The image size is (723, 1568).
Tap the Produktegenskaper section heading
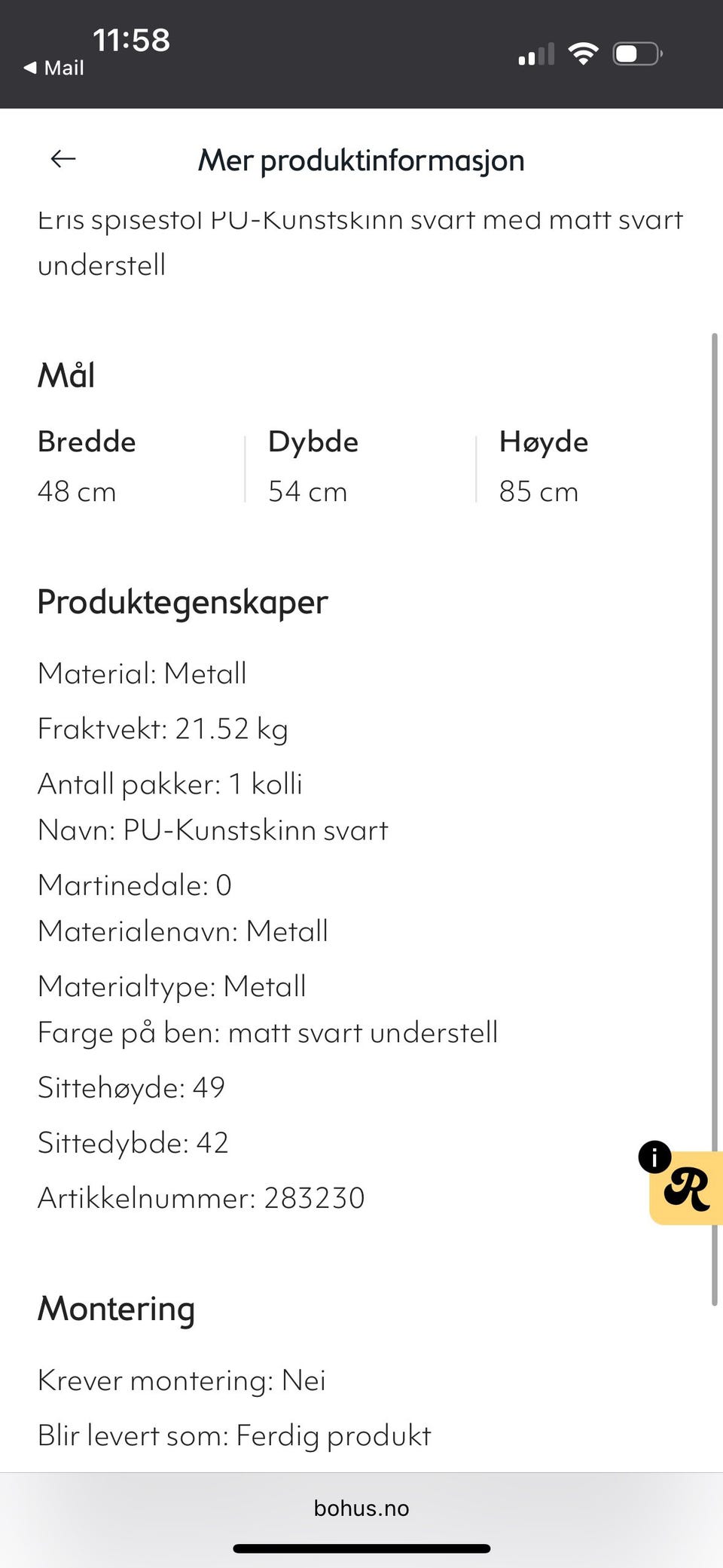183,601
